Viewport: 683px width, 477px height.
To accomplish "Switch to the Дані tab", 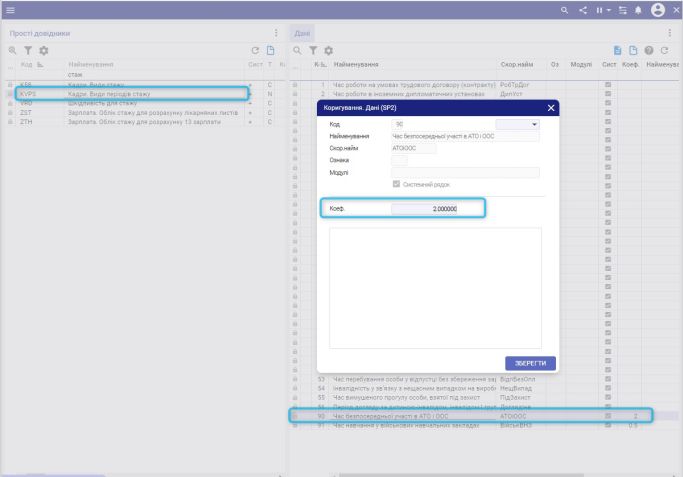I will click(302, 33).
